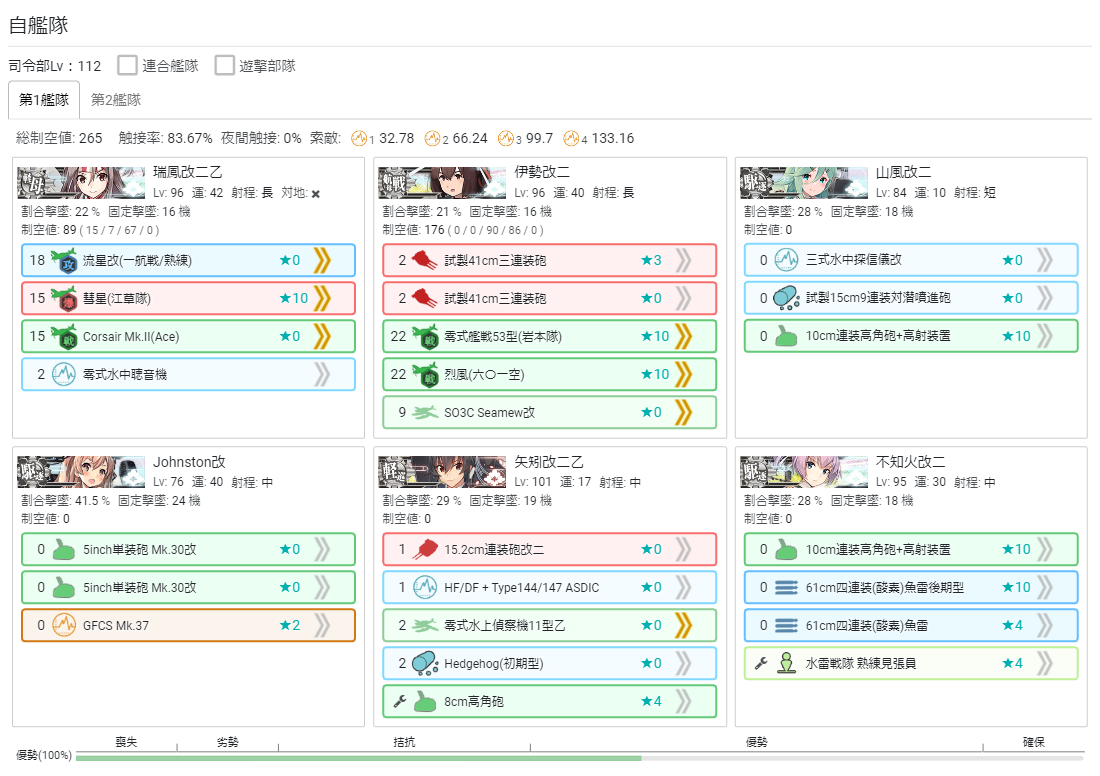1100x776 pixels.
Task: Select the SO3C Seamew改 seaplane icon
Action: [x=424, y=413]
